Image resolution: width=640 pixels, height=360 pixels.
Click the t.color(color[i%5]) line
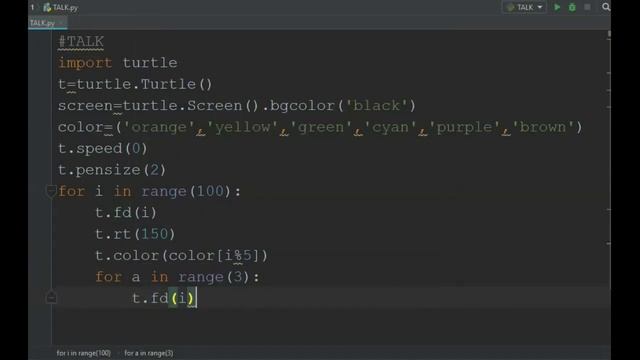(181, 256)
